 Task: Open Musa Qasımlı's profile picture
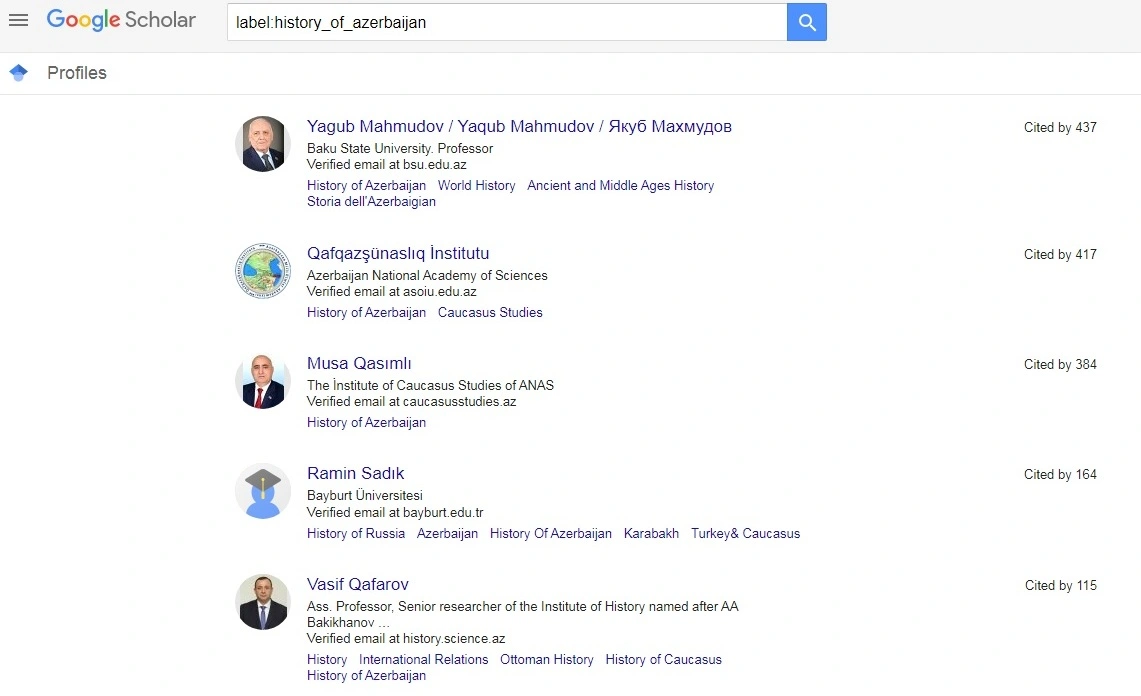[x=262, y=381]
